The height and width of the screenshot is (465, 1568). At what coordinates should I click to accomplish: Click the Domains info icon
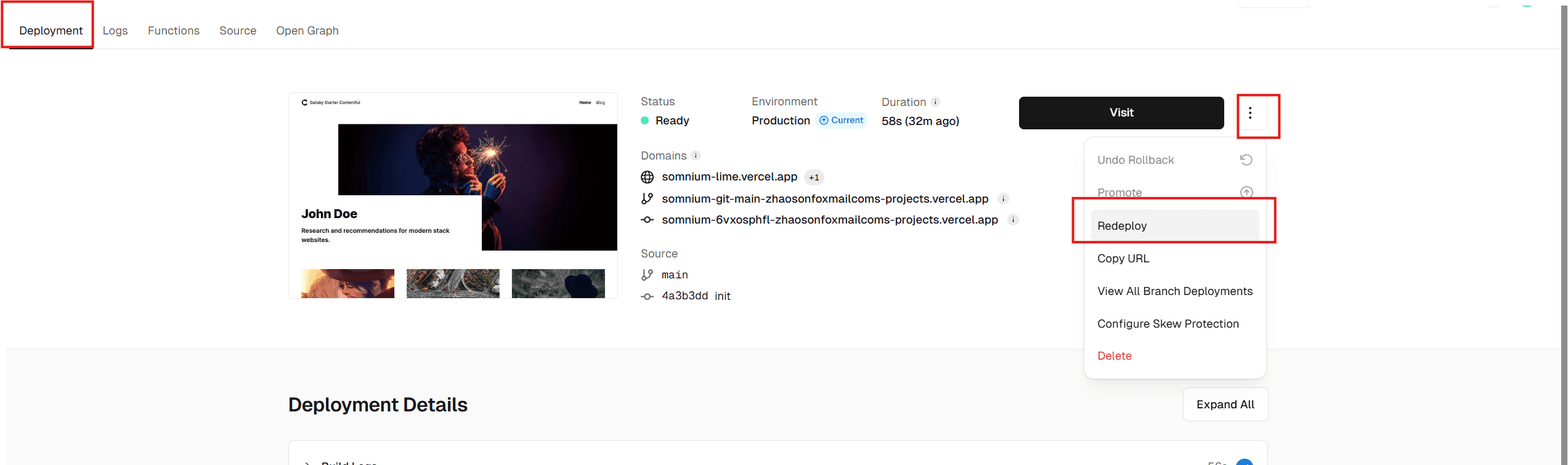click(696, 156)
